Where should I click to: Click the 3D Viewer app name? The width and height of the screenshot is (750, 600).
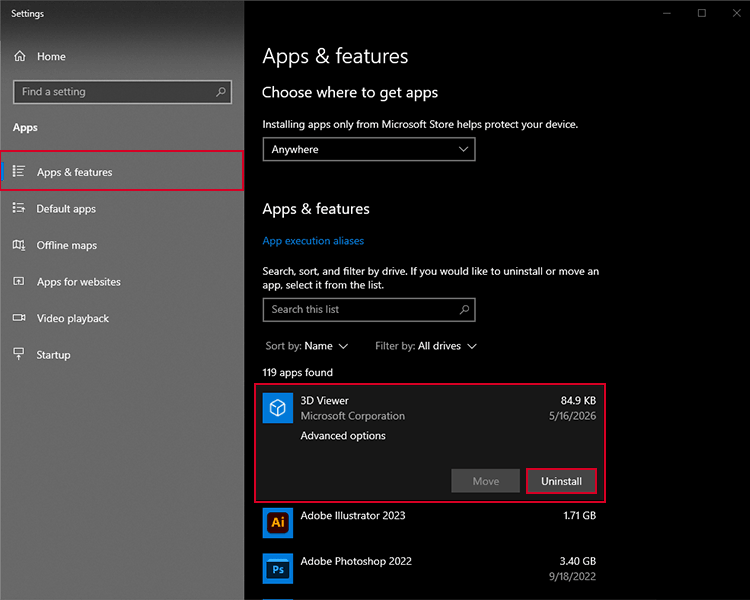point(324,400)
